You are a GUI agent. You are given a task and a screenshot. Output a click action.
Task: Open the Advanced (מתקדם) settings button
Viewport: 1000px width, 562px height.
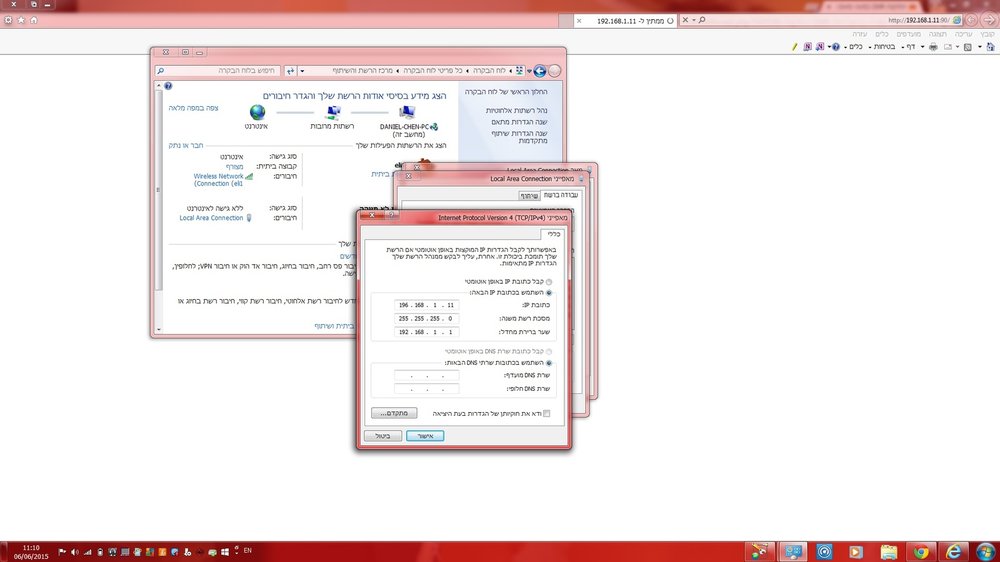point(394,413)
